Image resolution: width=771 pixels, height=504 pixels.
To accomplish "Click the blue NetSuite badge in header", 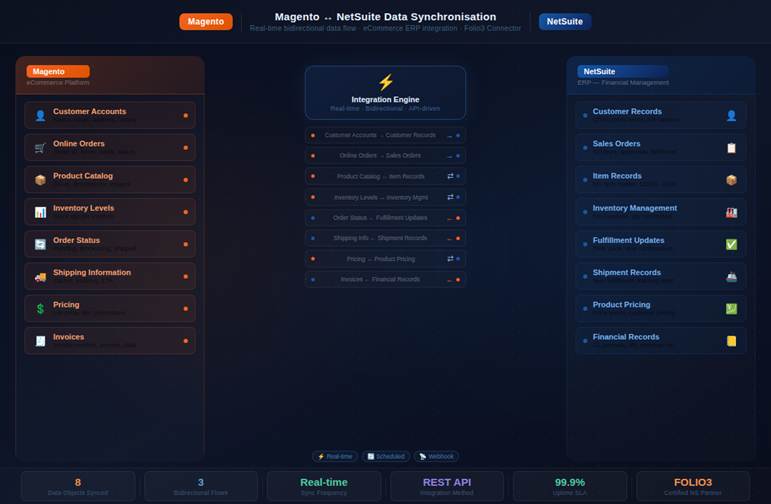I will [x=564, y=22].
